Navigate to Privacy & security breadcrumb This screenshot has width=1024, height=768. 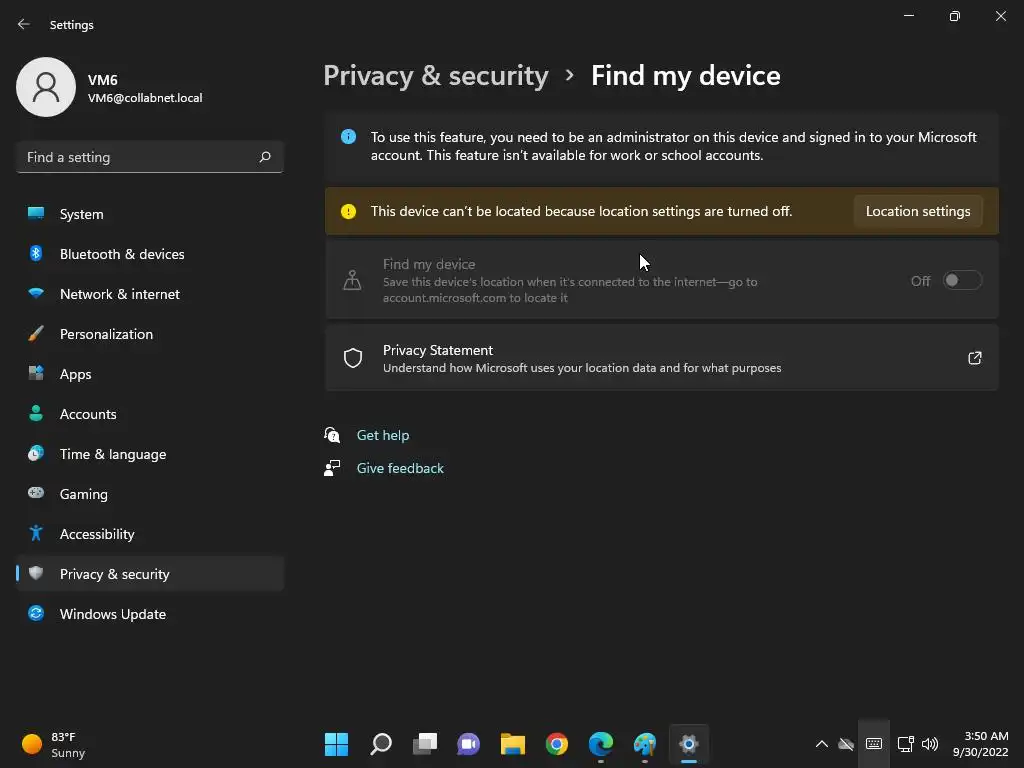(x=436, y=76)
